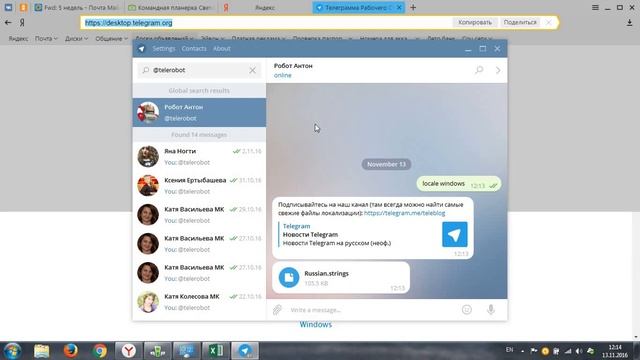The image size is (640, 360).
Task: Open the emoji picker icon
Action: 467,310
